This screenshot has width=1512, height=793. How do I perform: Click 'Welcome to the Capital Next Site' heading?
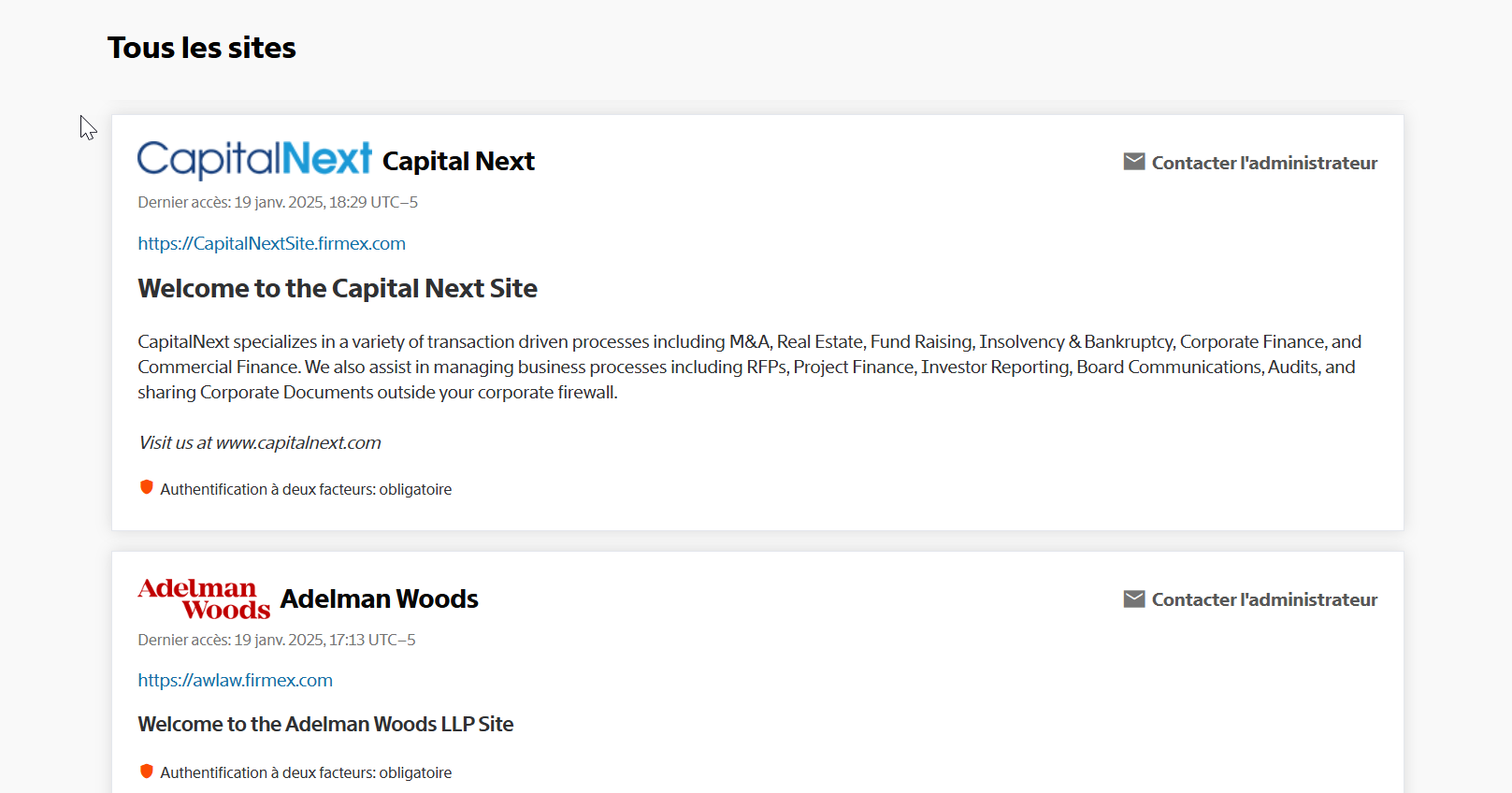point(338,288)
